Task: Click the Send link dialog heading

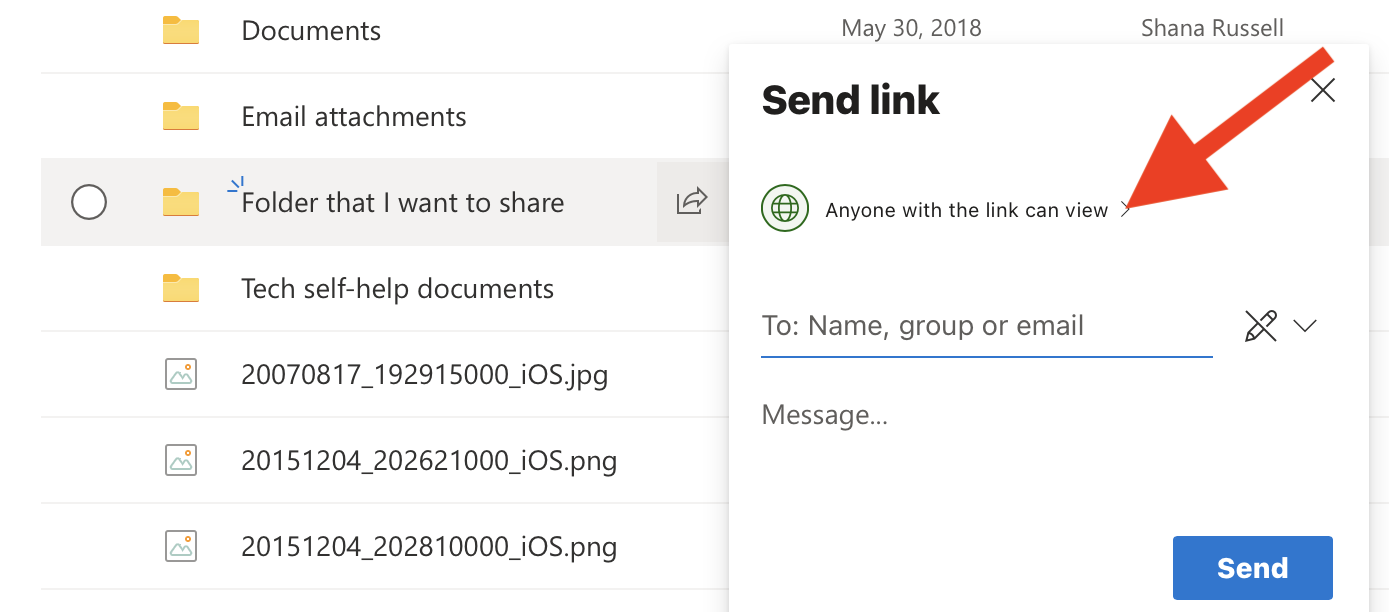Action: tap(850, 100)
